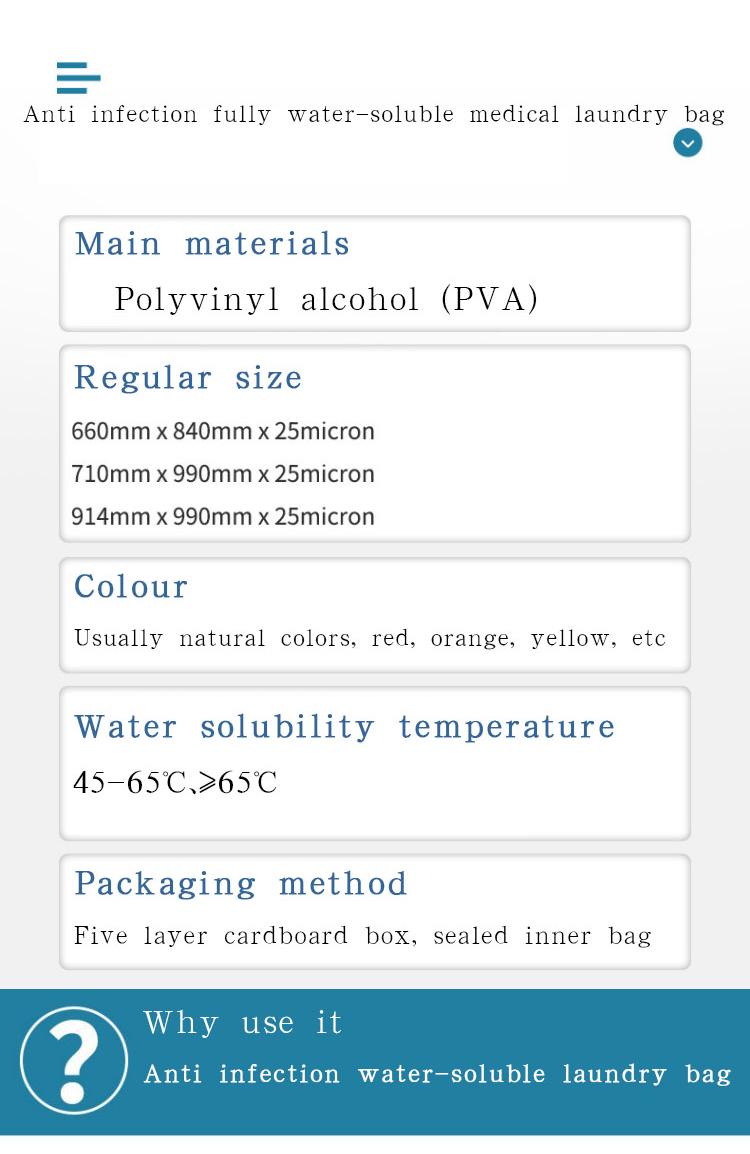Click the question mark icon

click(x=74, y=1060)
